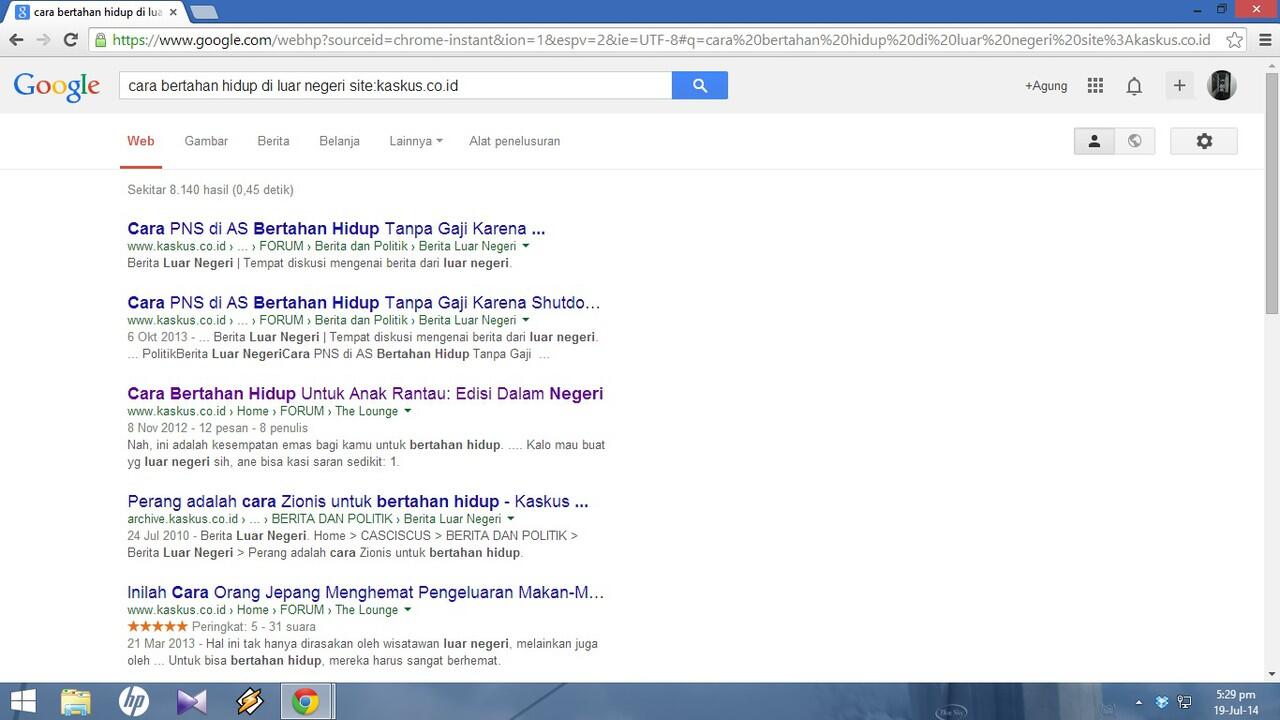Expand the Lainnya dropdown menu

coord(416,141)
